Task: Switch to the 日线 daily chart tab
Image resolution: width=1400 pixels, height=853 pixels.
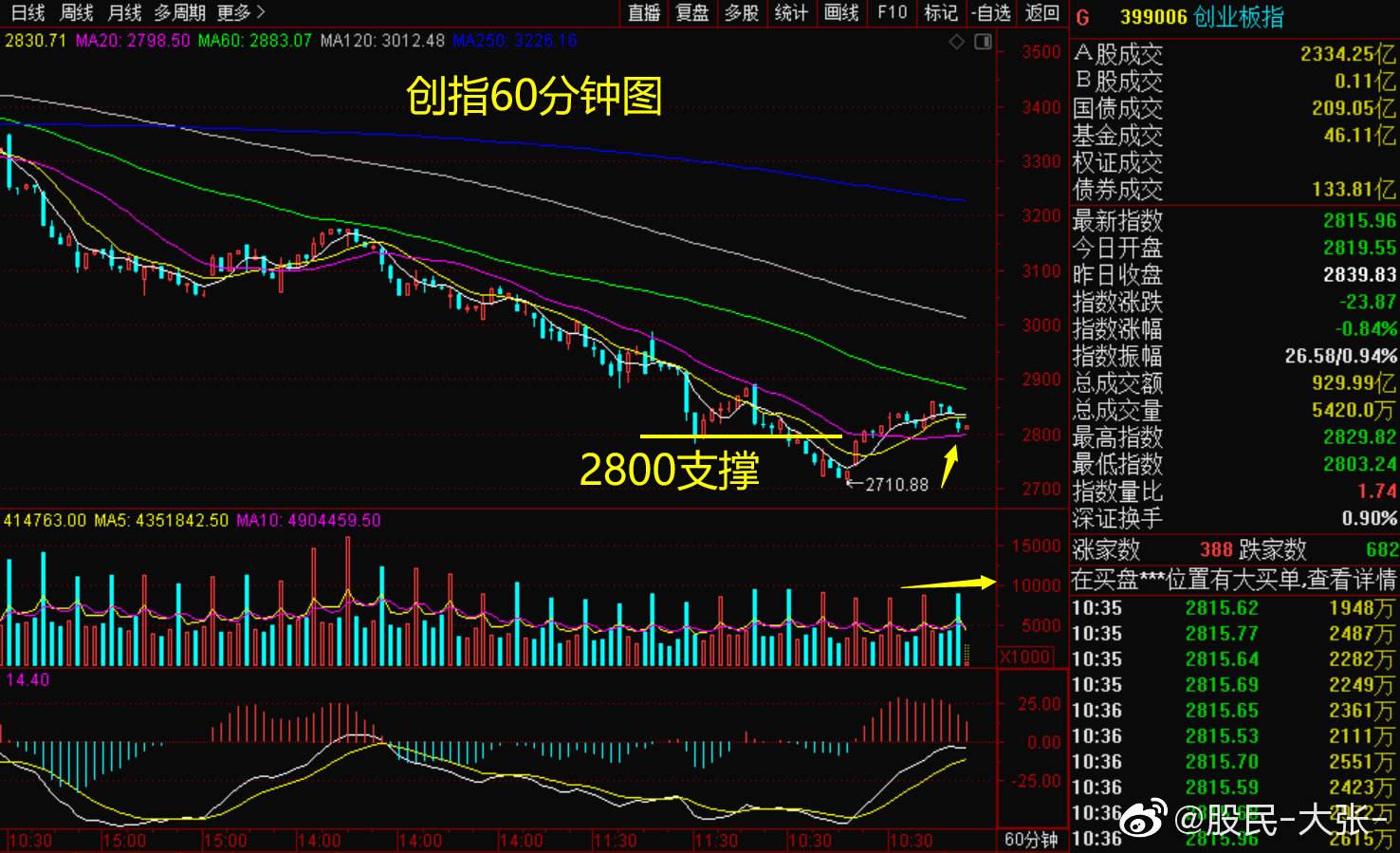Action: (28, 12)
